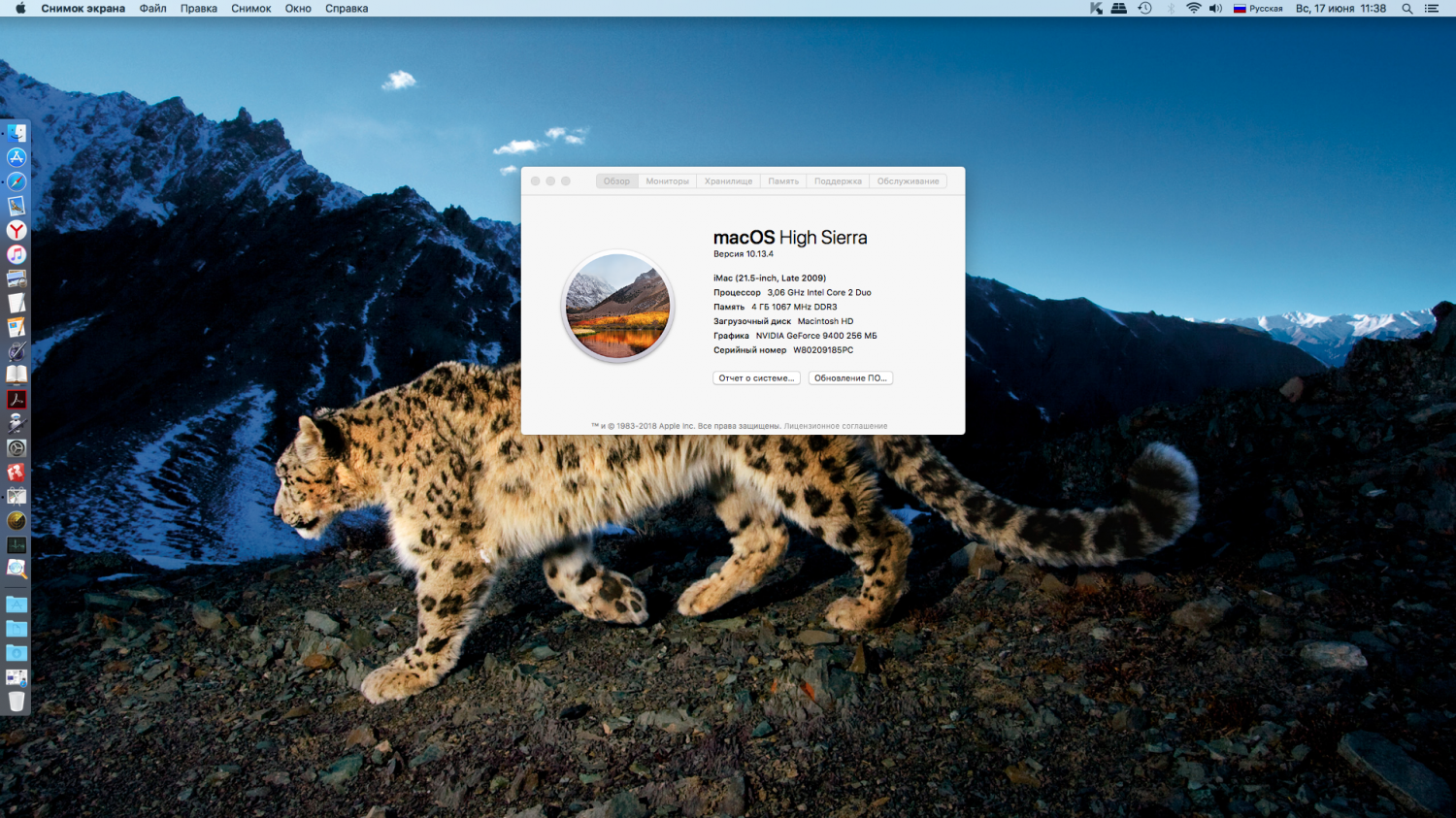Open the Downloads folder in dock
This screenshot has height=818, width=1456.
click(x=17, y=653)
